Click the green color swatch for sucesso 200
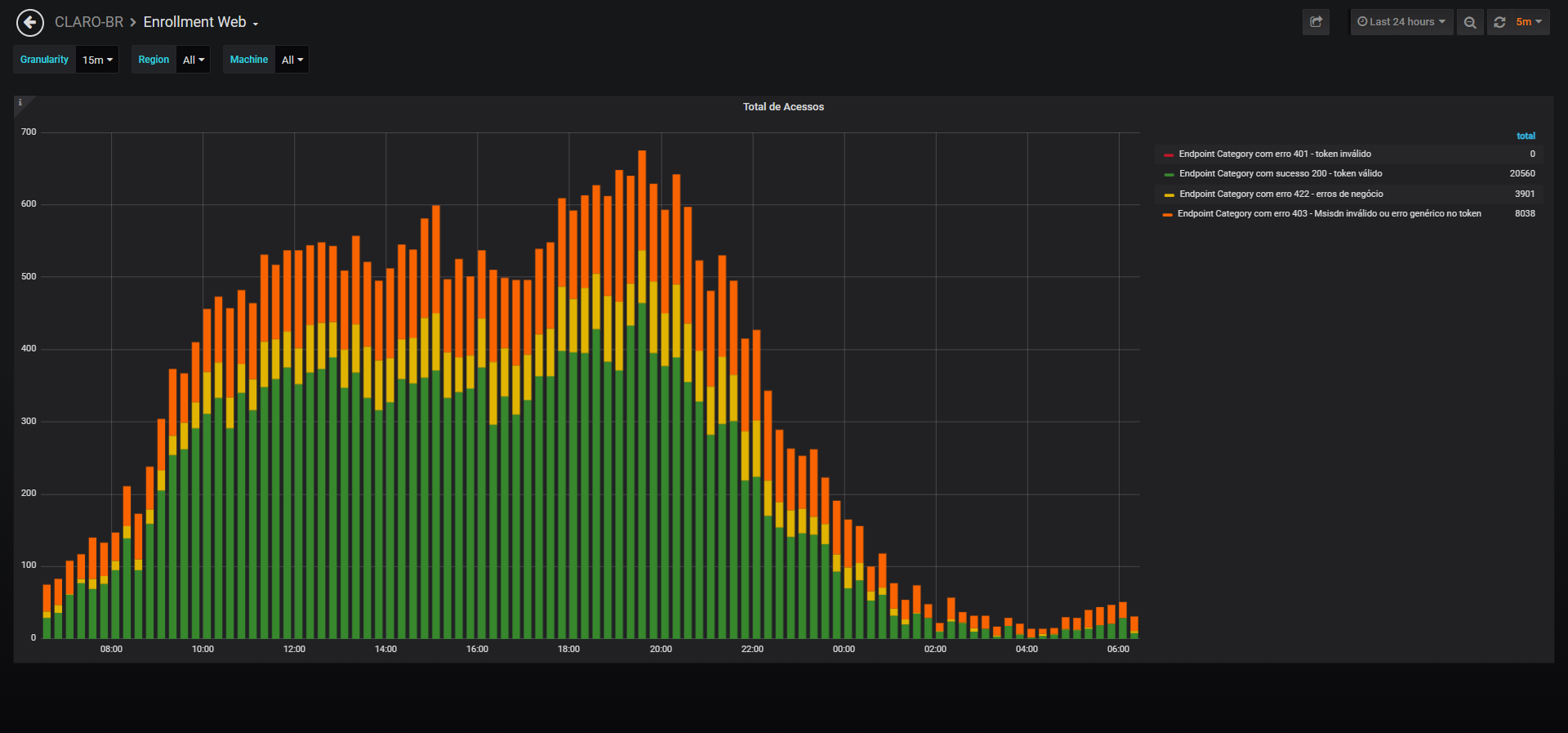This screenshot has height=733, width=1568. pyautogui.click(x=1169, y=174)
